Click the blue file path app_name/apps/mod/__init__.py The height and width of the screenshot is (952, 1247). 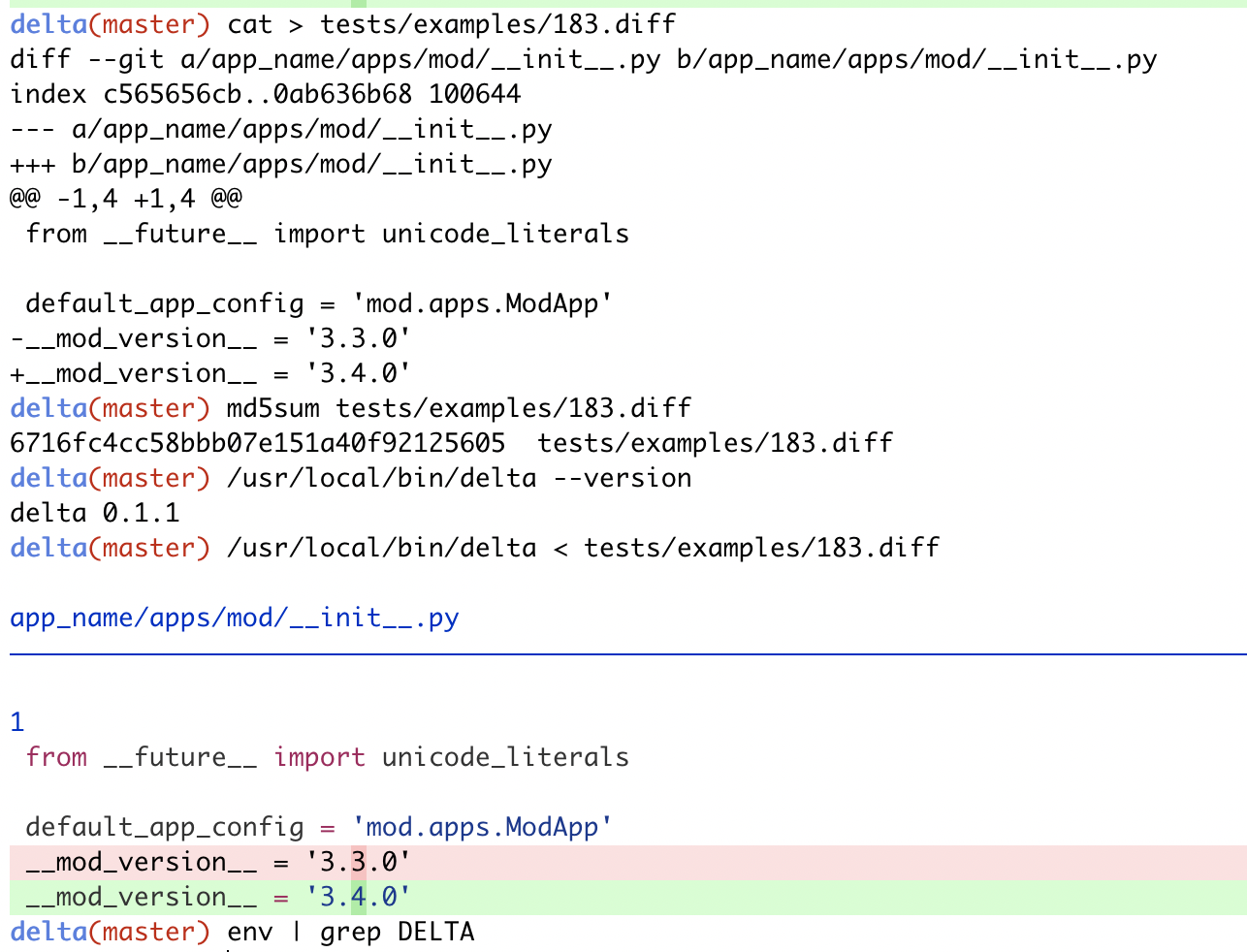pos(233,617)
